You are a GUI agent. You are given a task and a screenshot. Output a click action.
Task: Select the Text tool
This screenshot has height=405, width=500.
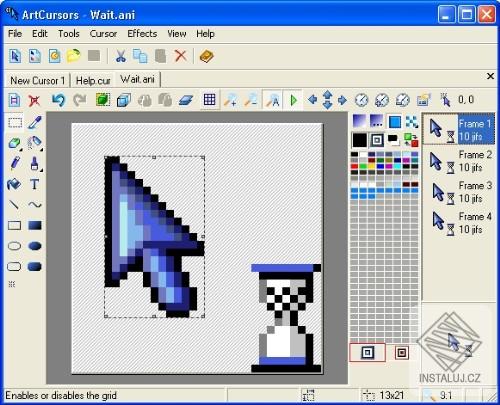[x=35, y=184]
